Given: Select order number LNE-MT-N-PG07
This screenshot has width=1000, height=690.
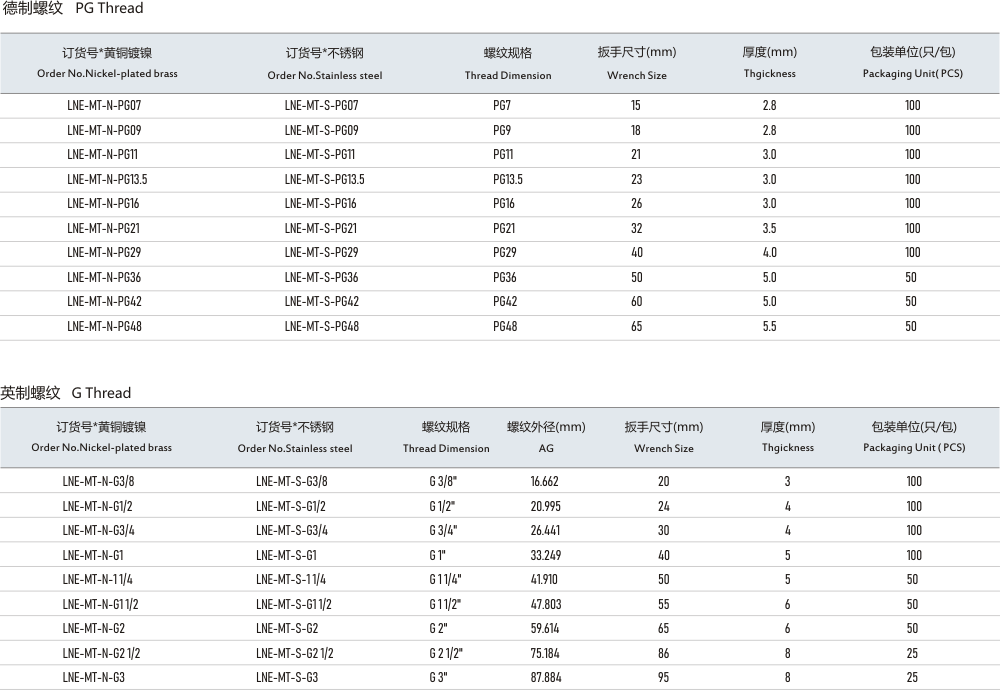Looking at the screenshot, I should (x=104, y=105).
